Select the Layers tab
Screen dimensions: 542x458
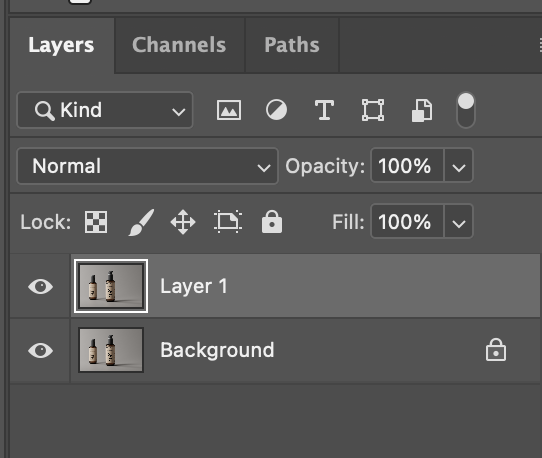[61, 45]
